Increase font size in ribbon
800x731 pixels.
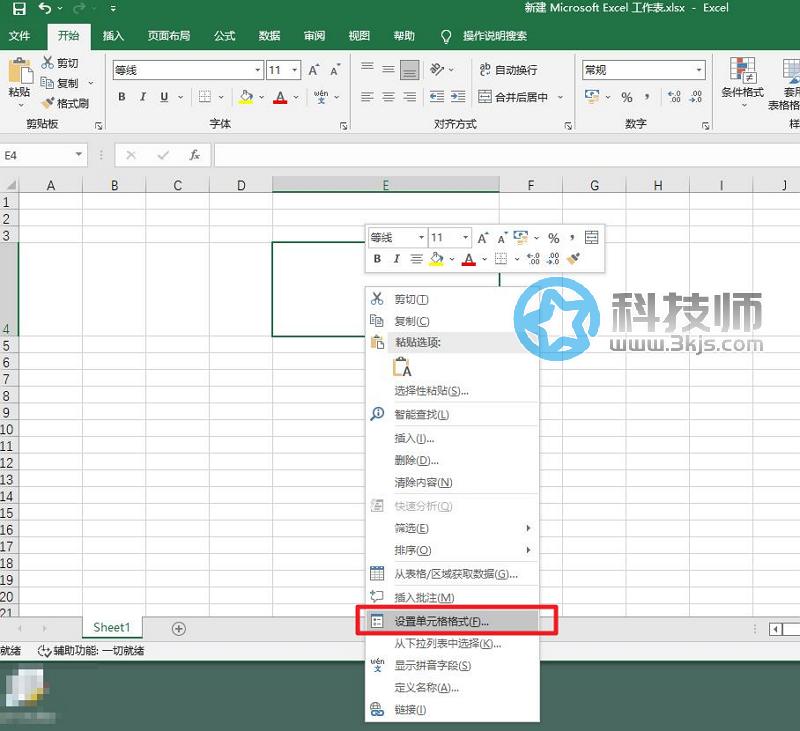[x=314, y=70]
